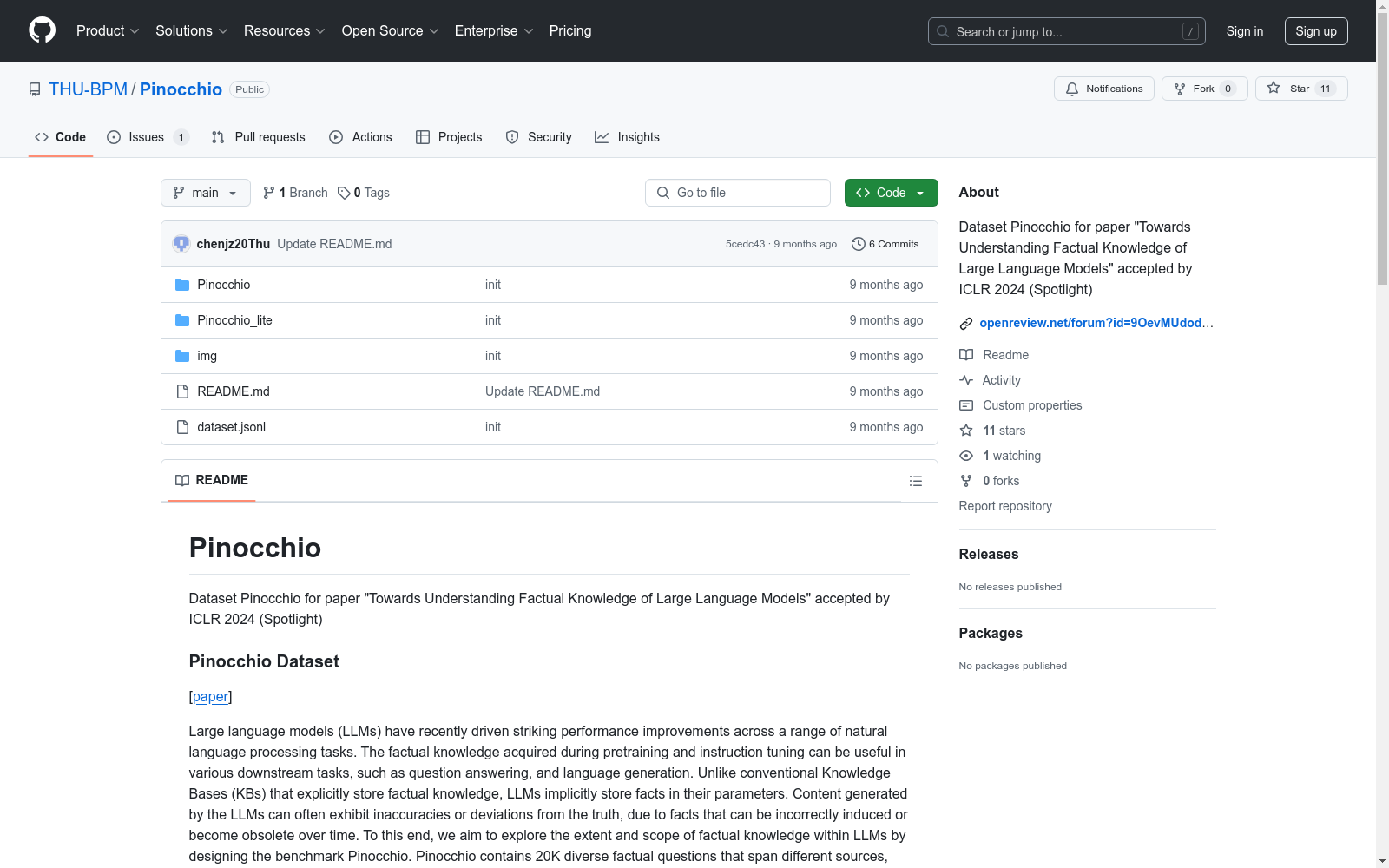Click the Sign up button
The height and width of the screenshot is (868, 1389).
(x=1316, y=31)
